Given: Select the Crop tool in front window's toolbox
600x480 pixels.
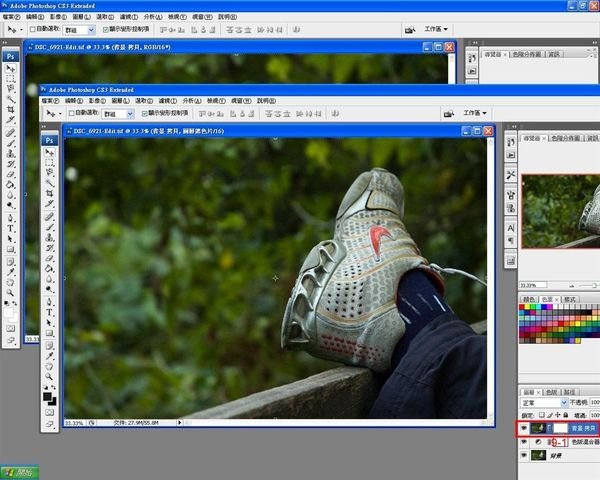Looking at the screenshot, I should pyautogui.click(x=50, y=193).
